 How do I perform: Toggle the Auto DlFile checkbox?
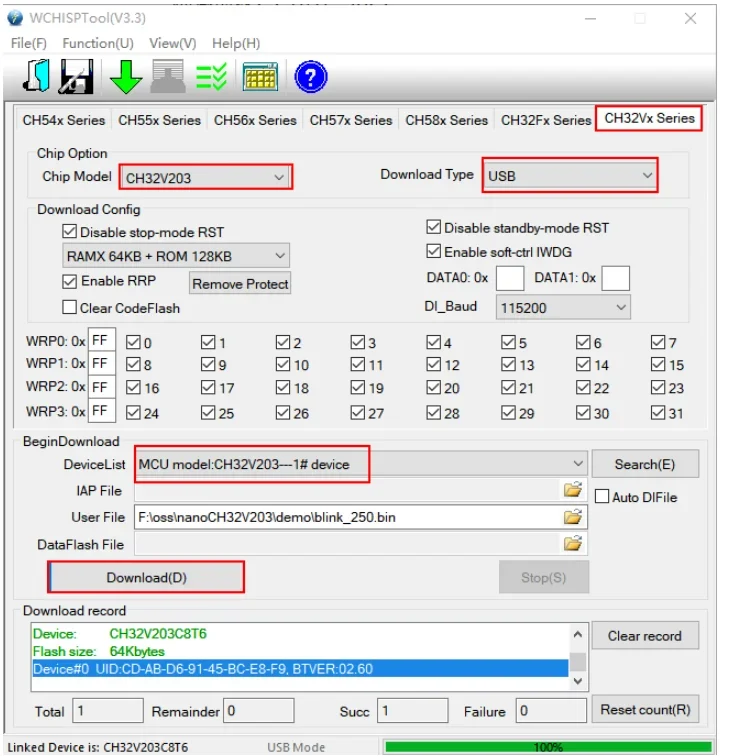click(602, 497)
